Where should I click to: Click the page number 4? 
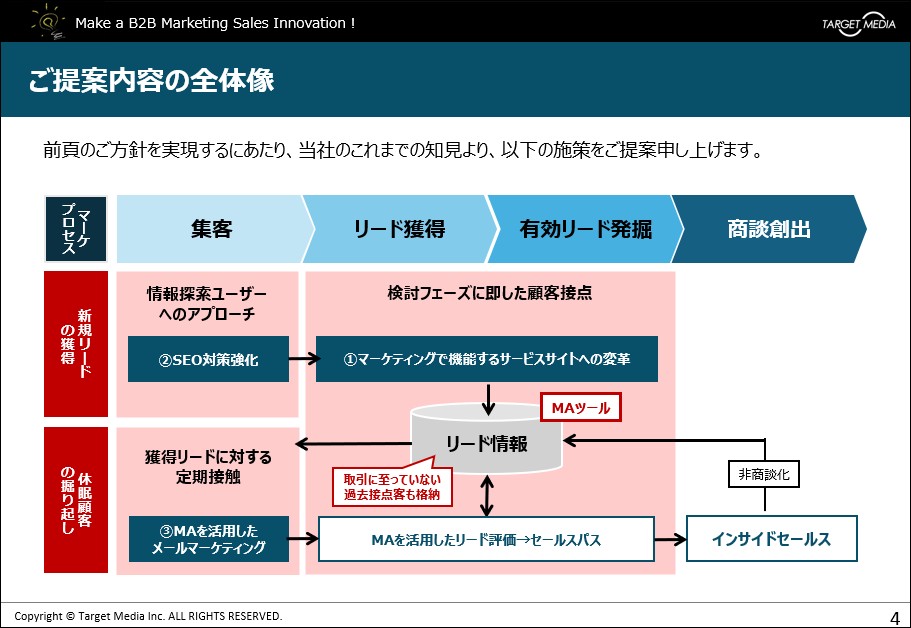tap(895, 618)
